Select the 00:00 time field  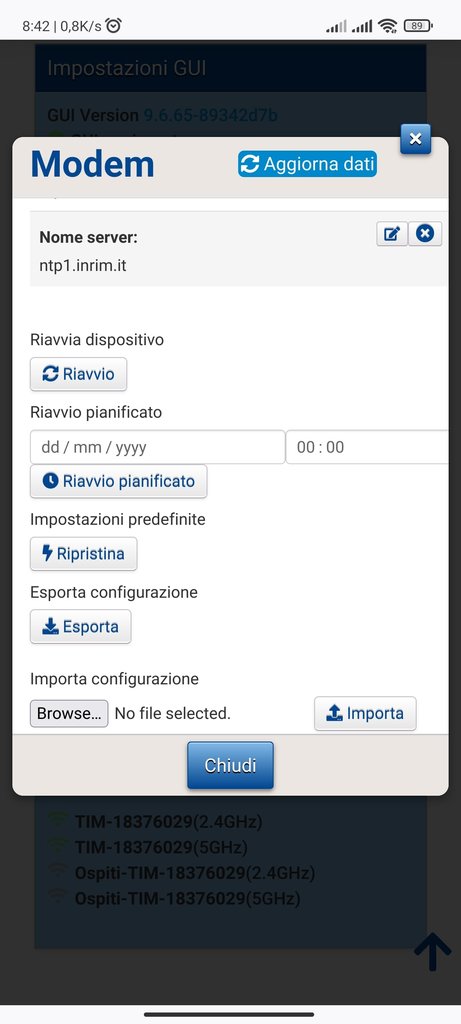367,447
